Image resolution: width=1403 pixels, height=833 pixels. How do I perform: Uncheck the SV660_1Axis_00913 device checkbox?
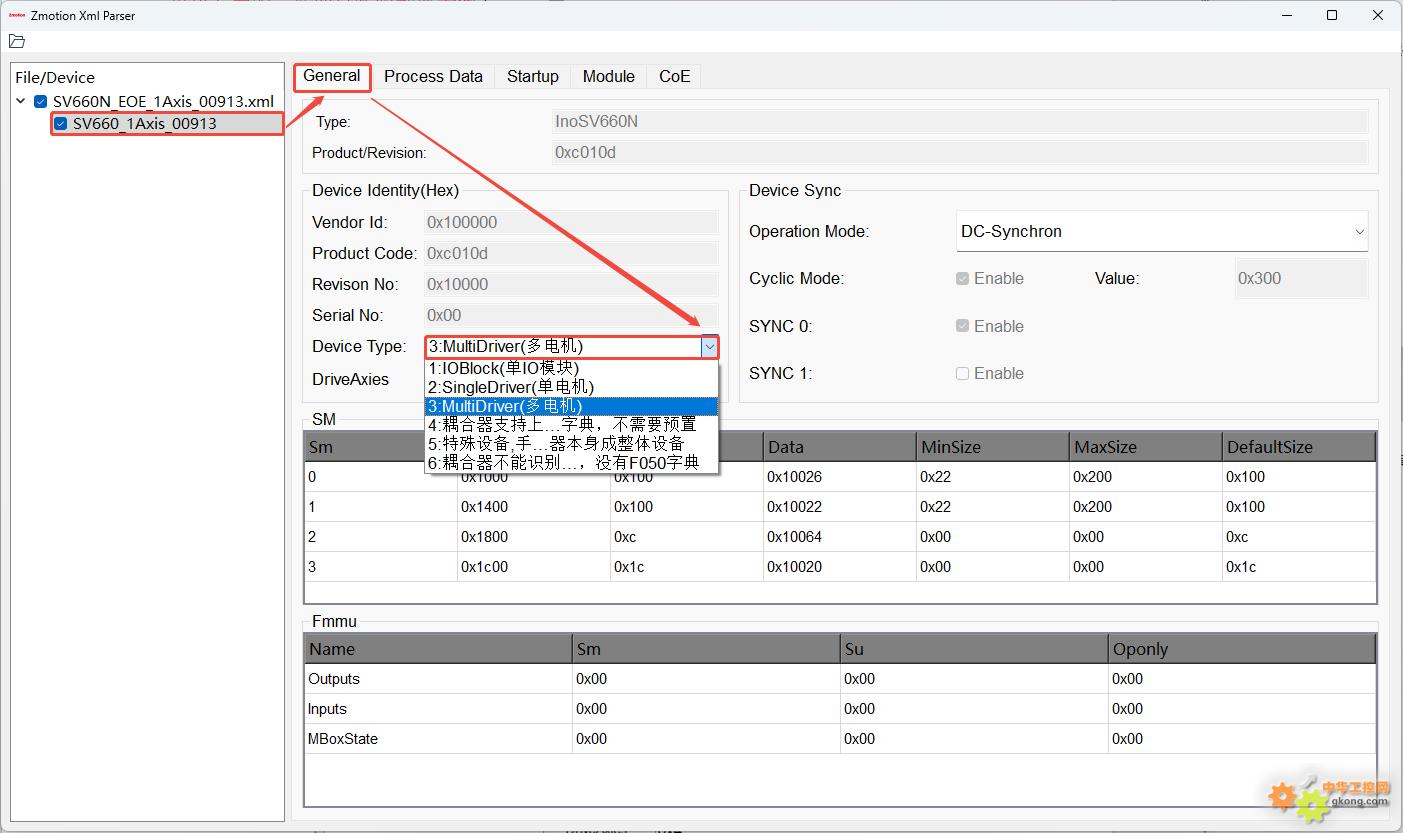(x=61, y=124)
